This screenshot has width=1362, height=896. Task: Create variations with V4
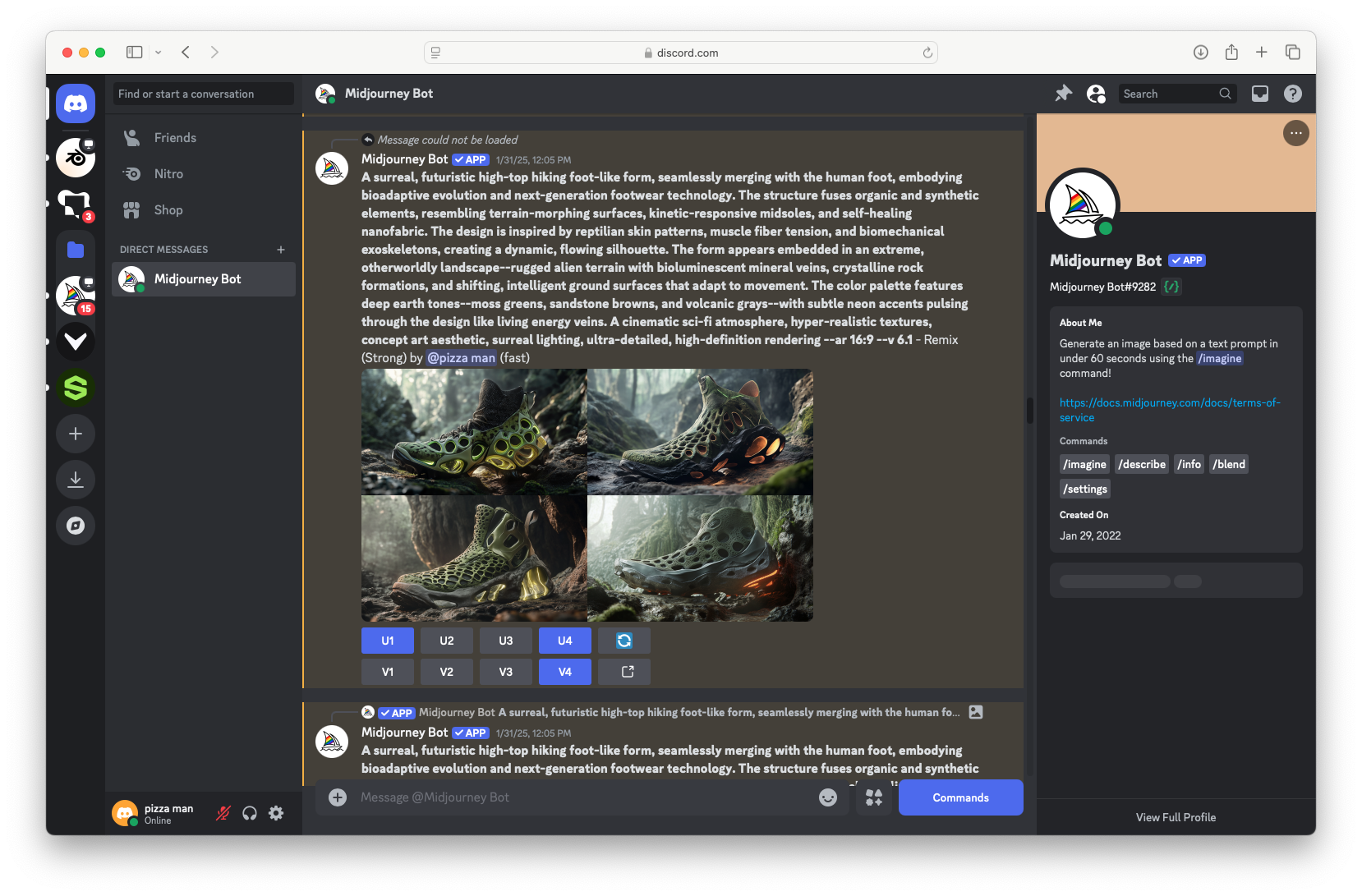coord(565,672)
